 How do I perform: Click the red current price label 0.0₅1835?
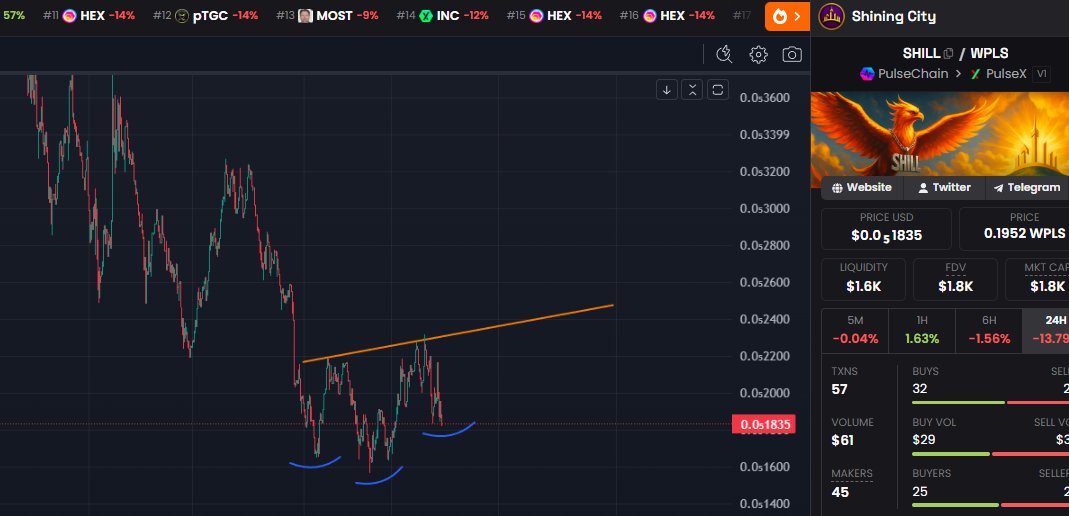coord(764,425)
